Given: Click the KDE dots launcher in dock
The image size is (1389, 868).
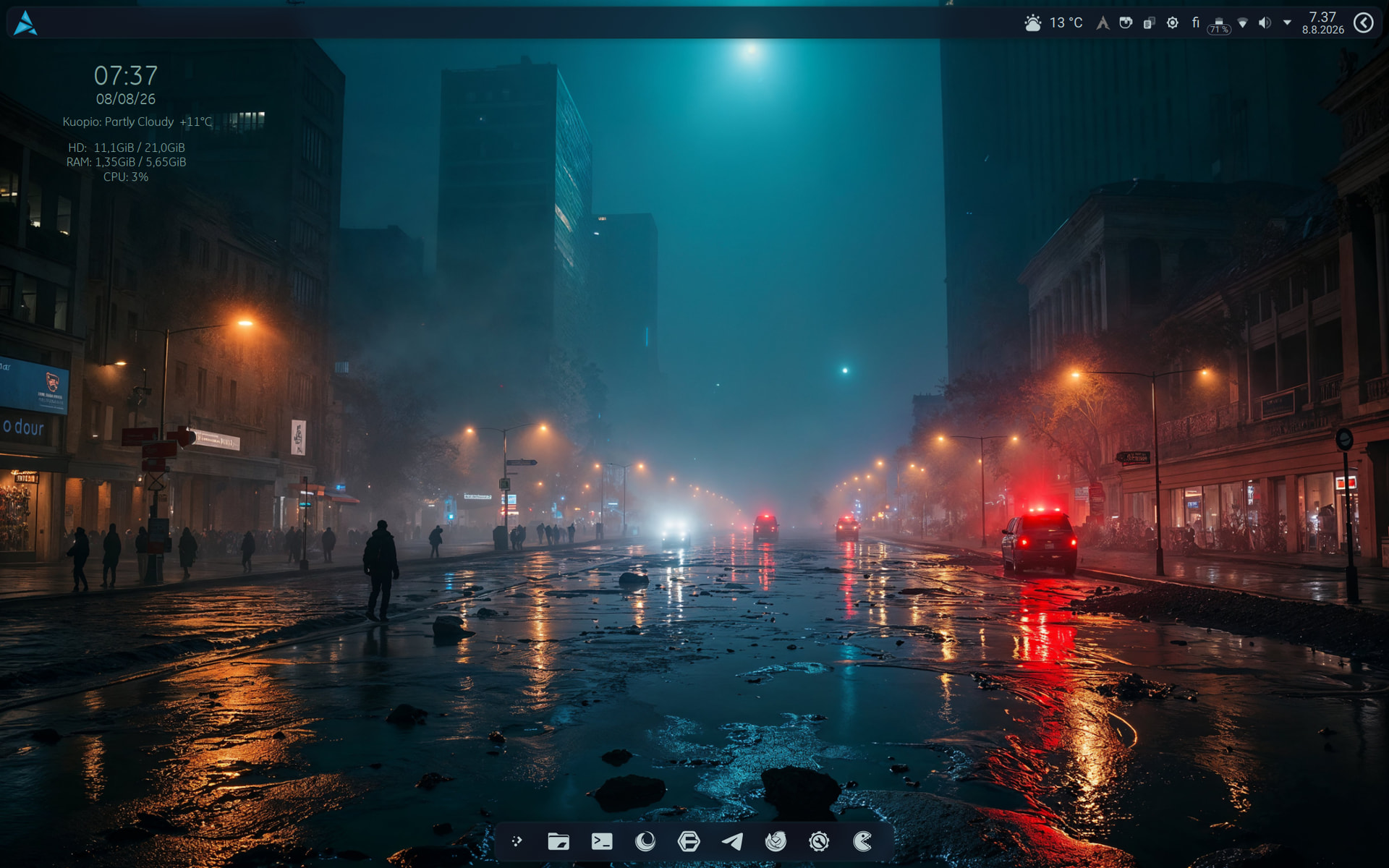Looking at the screenshot, I should pyautogui.click(x=517, y=841).
